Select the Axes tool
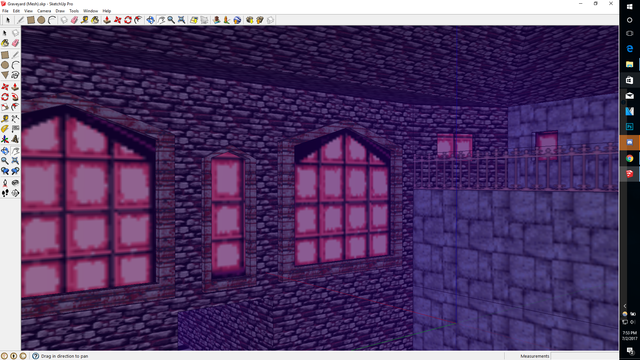The width and height of the screenshot is (640, 360). pos(5,139)
